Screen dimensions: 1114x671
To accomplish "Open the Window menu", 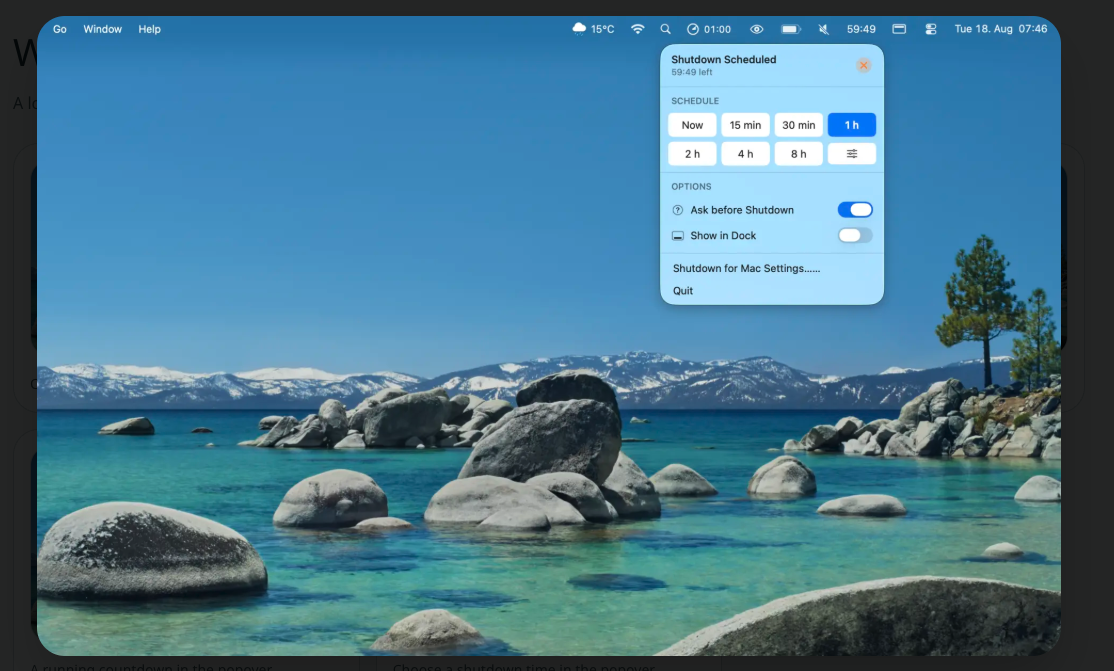I will tap(102, 29).
